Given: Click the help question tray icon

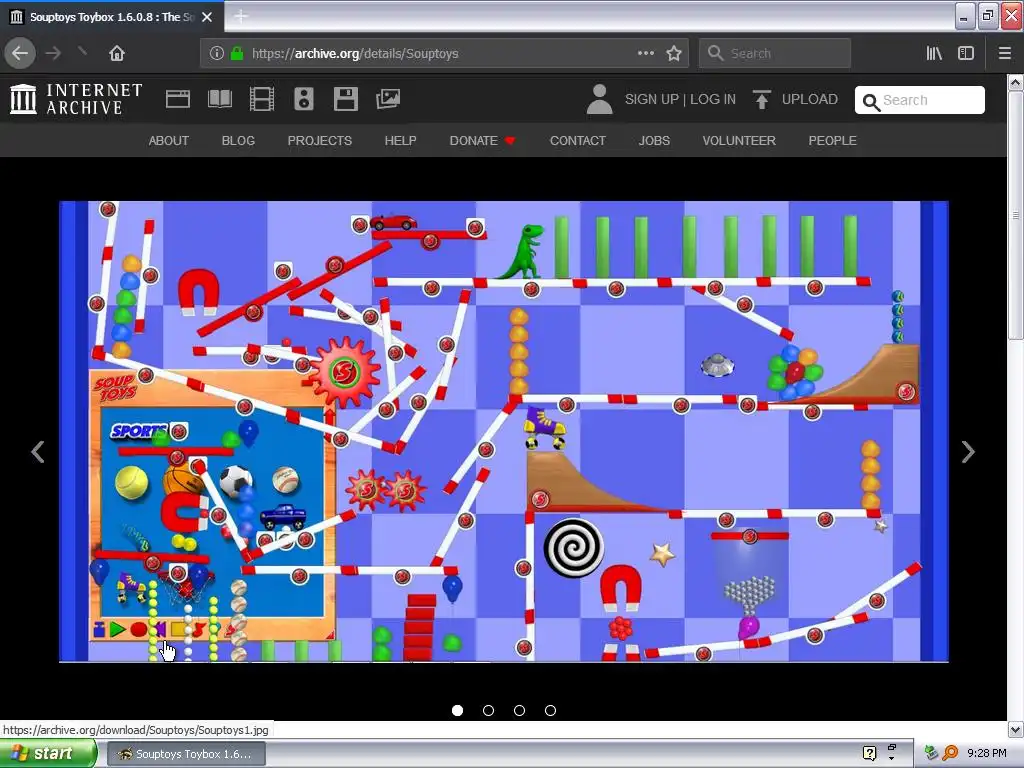Looking at the screenshot, I should (869, 754).
